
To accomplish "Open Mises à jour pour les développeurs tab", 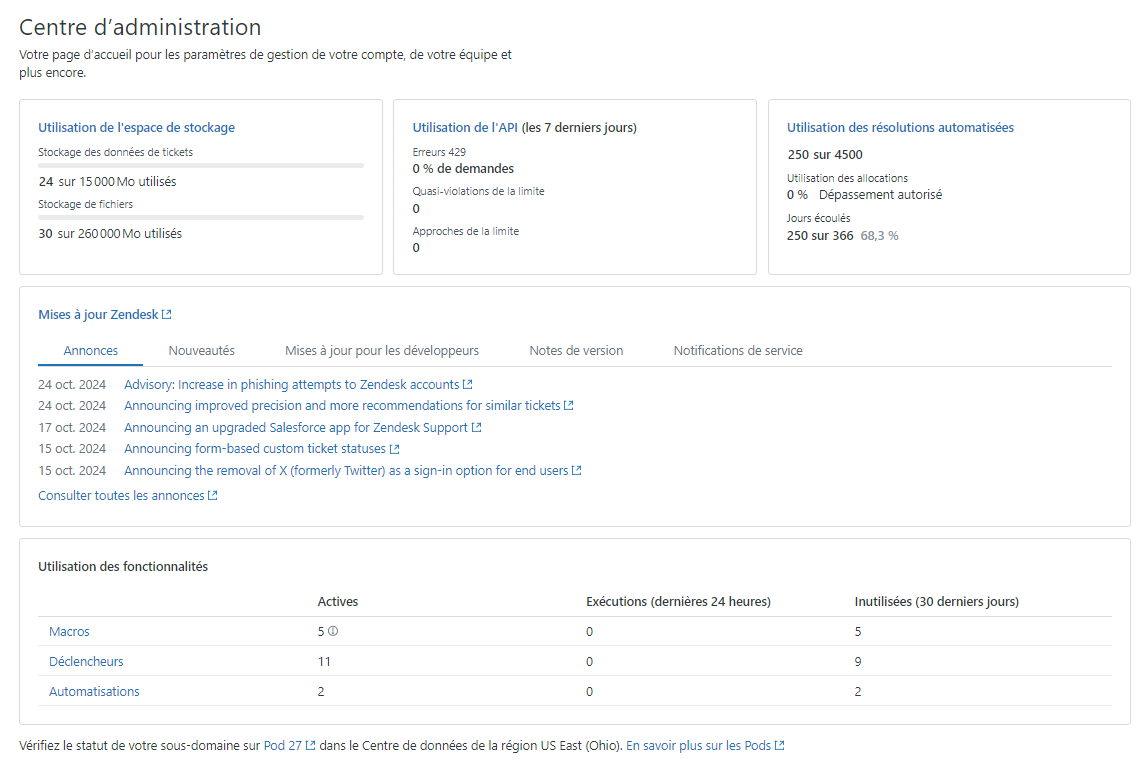I will 382,351.
